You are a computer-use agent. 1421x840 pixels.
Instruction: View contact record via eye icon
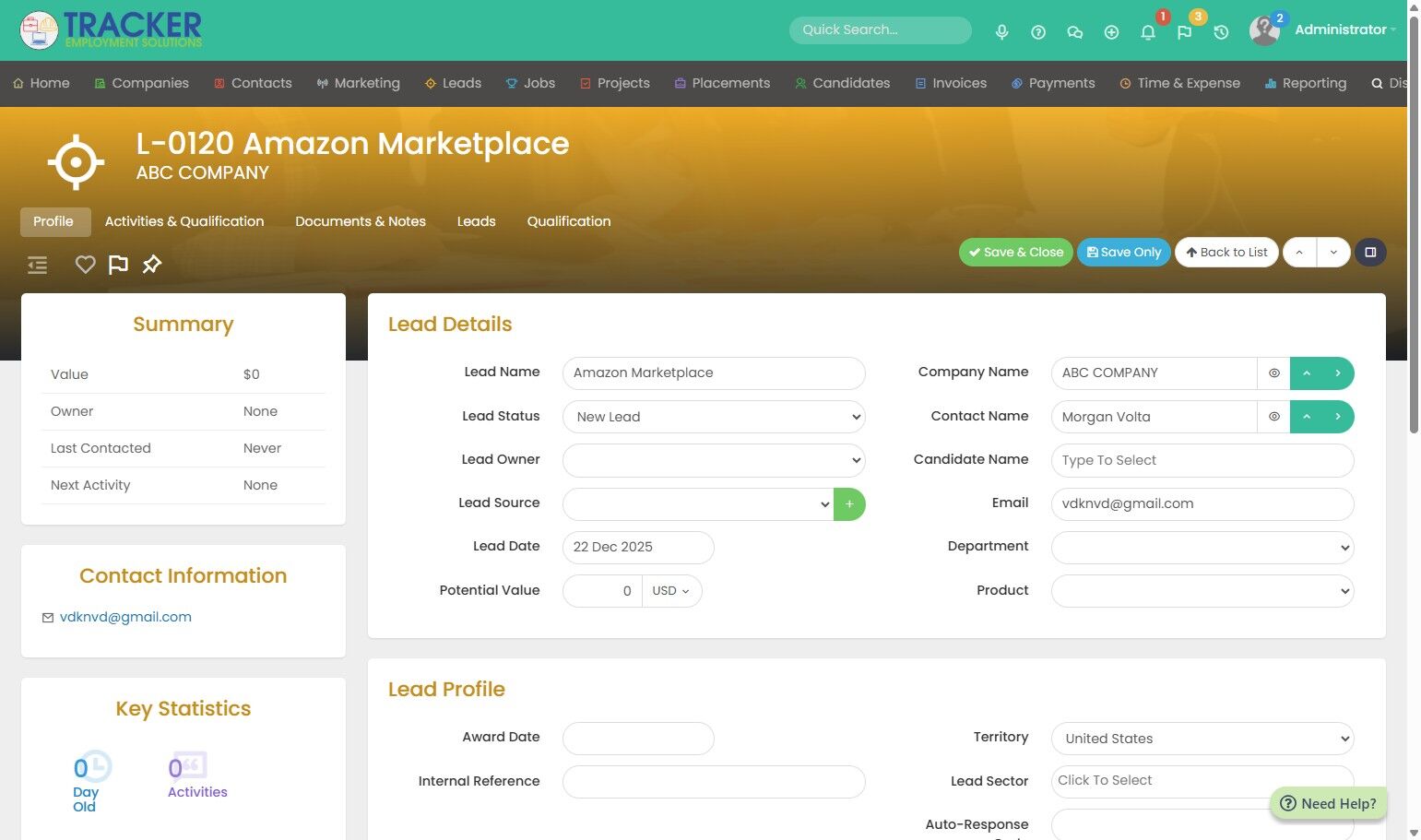tap(1273, 417)
